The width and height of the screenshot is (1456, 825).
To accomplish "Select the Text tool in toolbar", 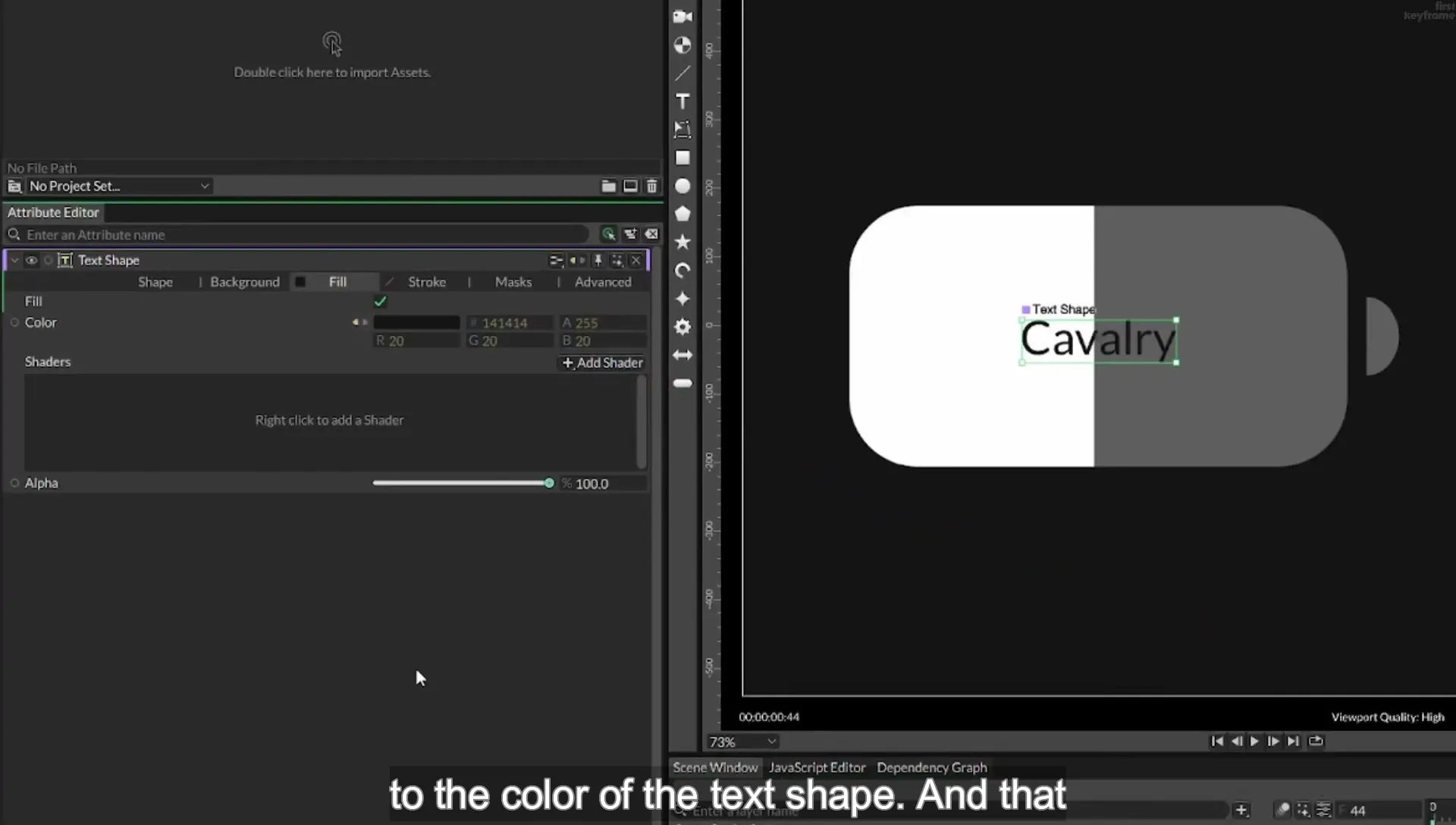I will pos(682,102).
